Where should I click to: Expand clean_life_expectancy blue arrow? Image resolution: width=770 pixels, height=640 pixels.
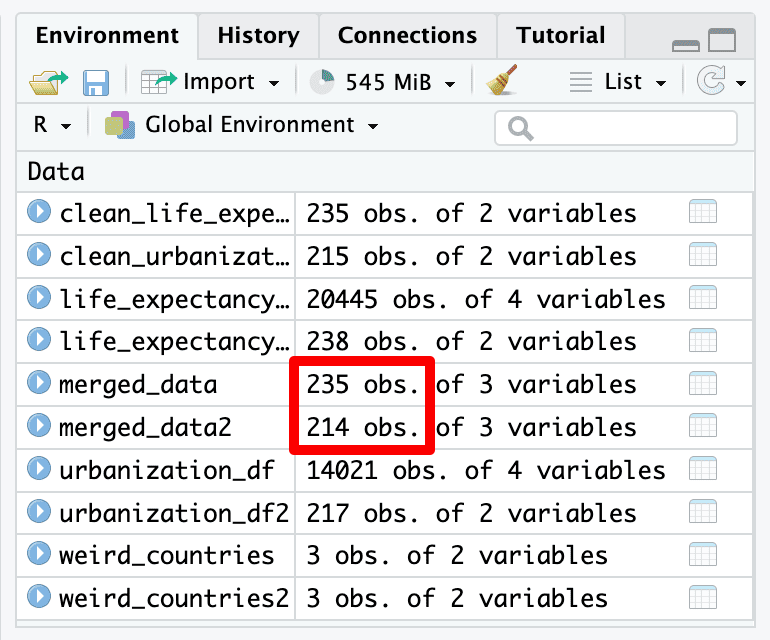click(39, 212)
